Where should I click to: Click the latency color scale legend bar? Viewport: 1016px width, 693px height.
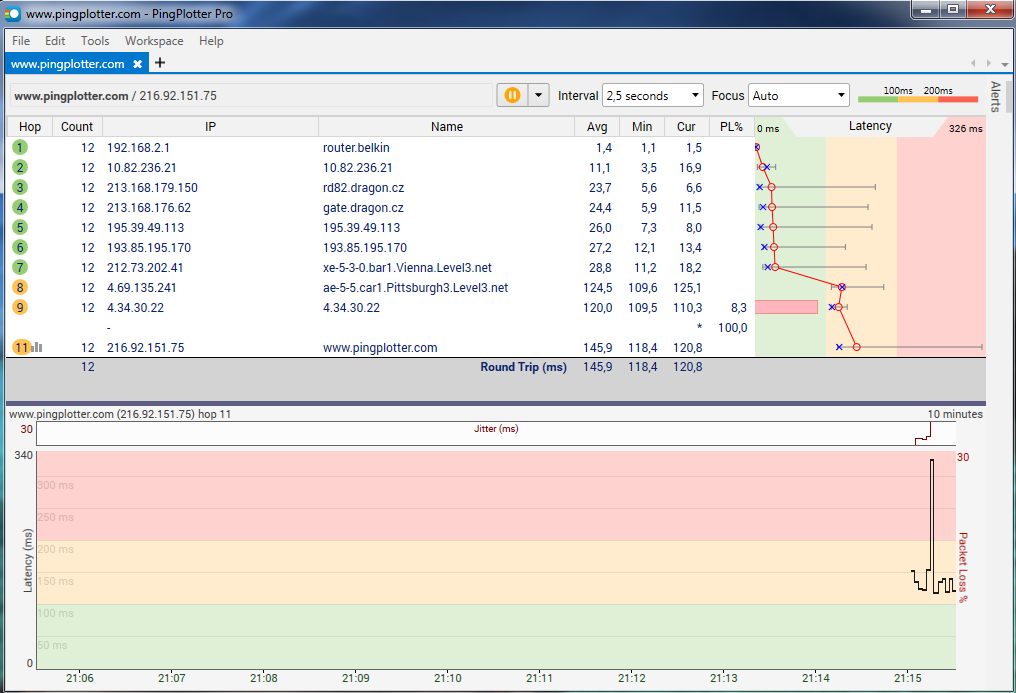coord(917,99)
